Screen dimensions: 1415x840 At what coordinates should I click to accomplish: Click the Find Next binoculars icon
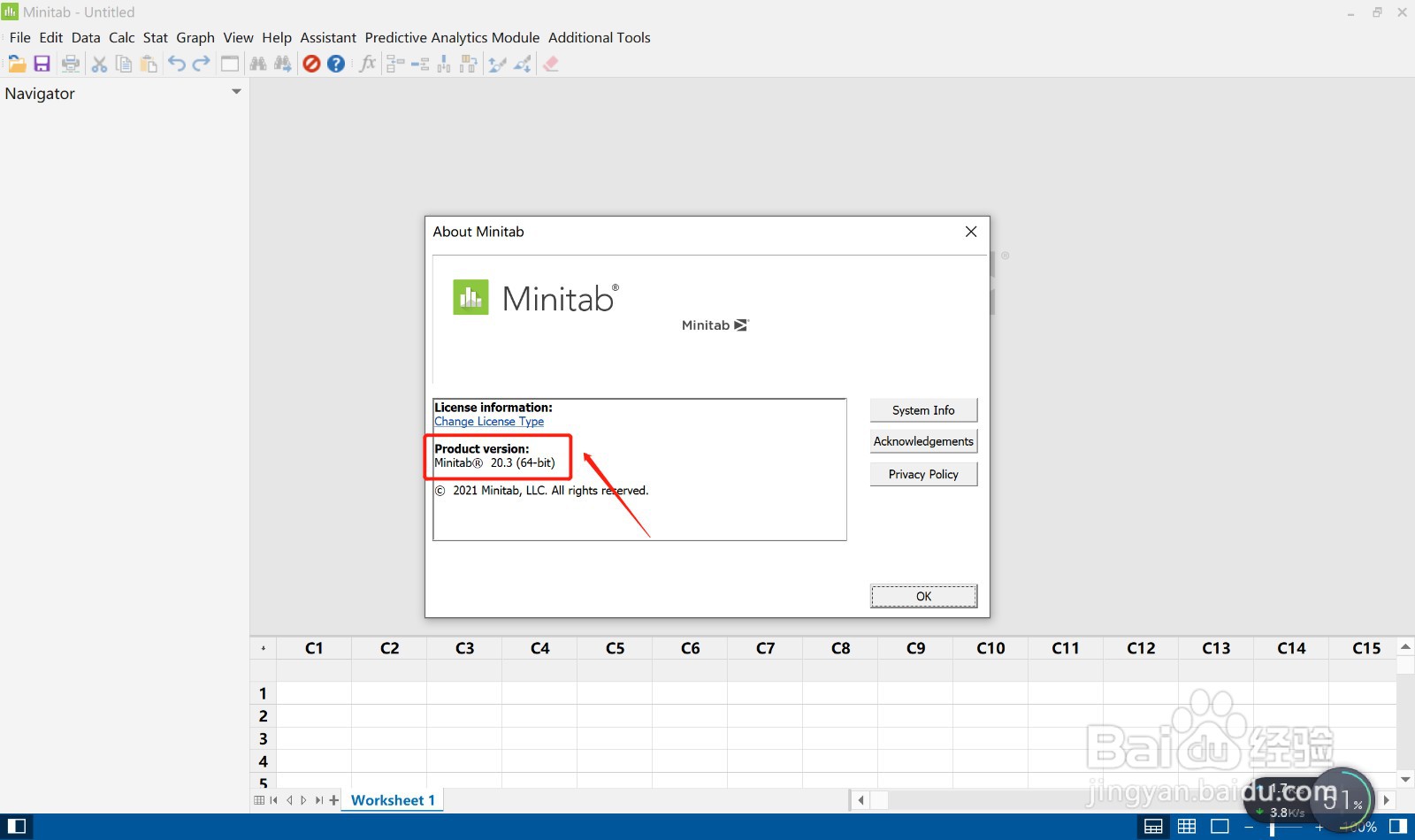(x=283, y=64)
